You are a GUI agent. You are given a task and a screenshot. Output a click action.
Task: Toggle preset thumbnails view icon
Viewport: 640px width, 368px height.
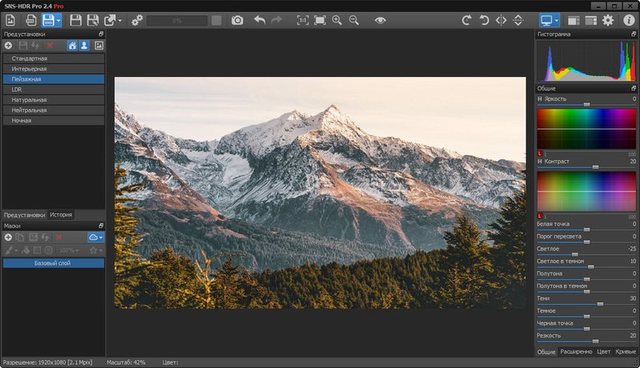click(99, 46)
